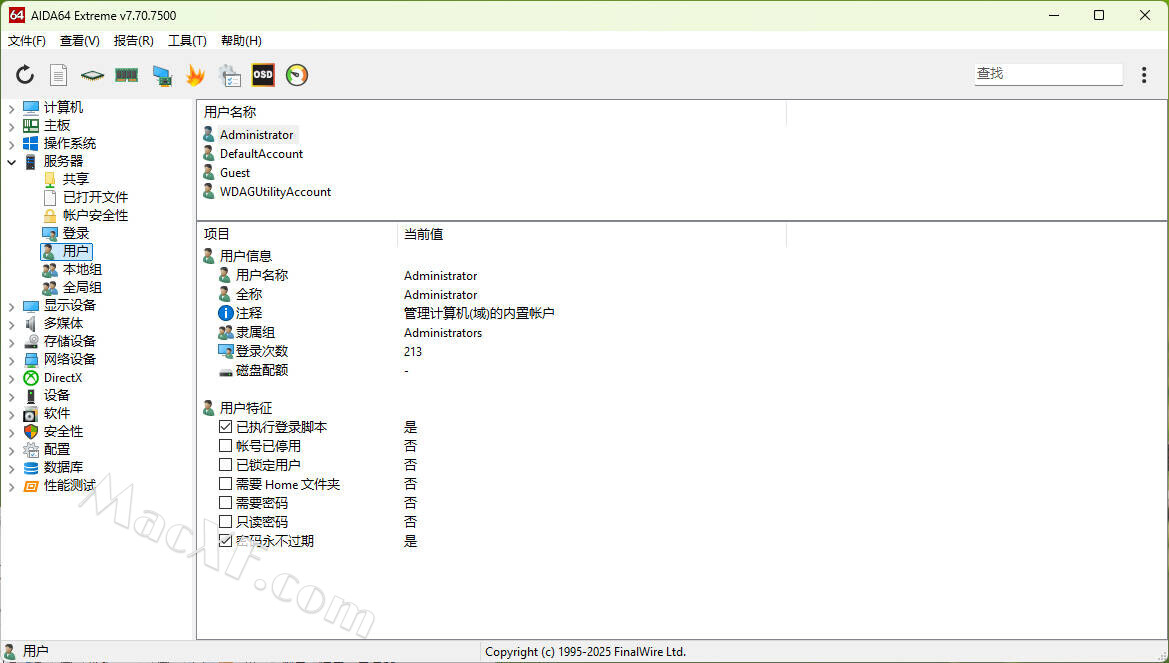Click the 登录次数 value 213
The height and width of the screenshot is (663, 1169).
click(x=413, y=351)
